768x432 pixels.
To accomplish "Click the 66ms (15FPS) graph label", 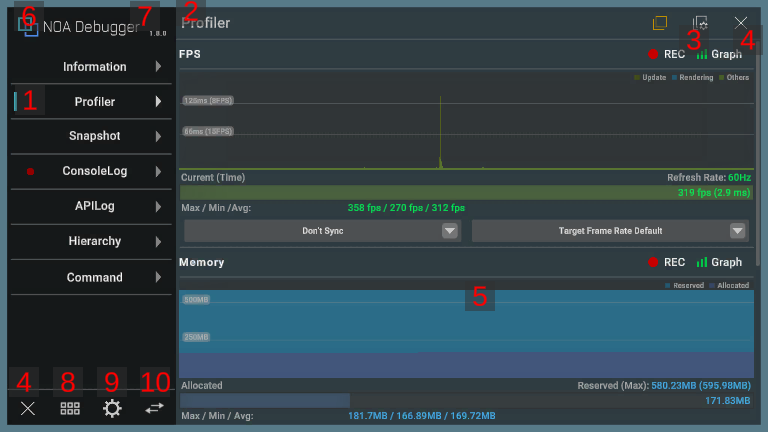I will (208, 131).
